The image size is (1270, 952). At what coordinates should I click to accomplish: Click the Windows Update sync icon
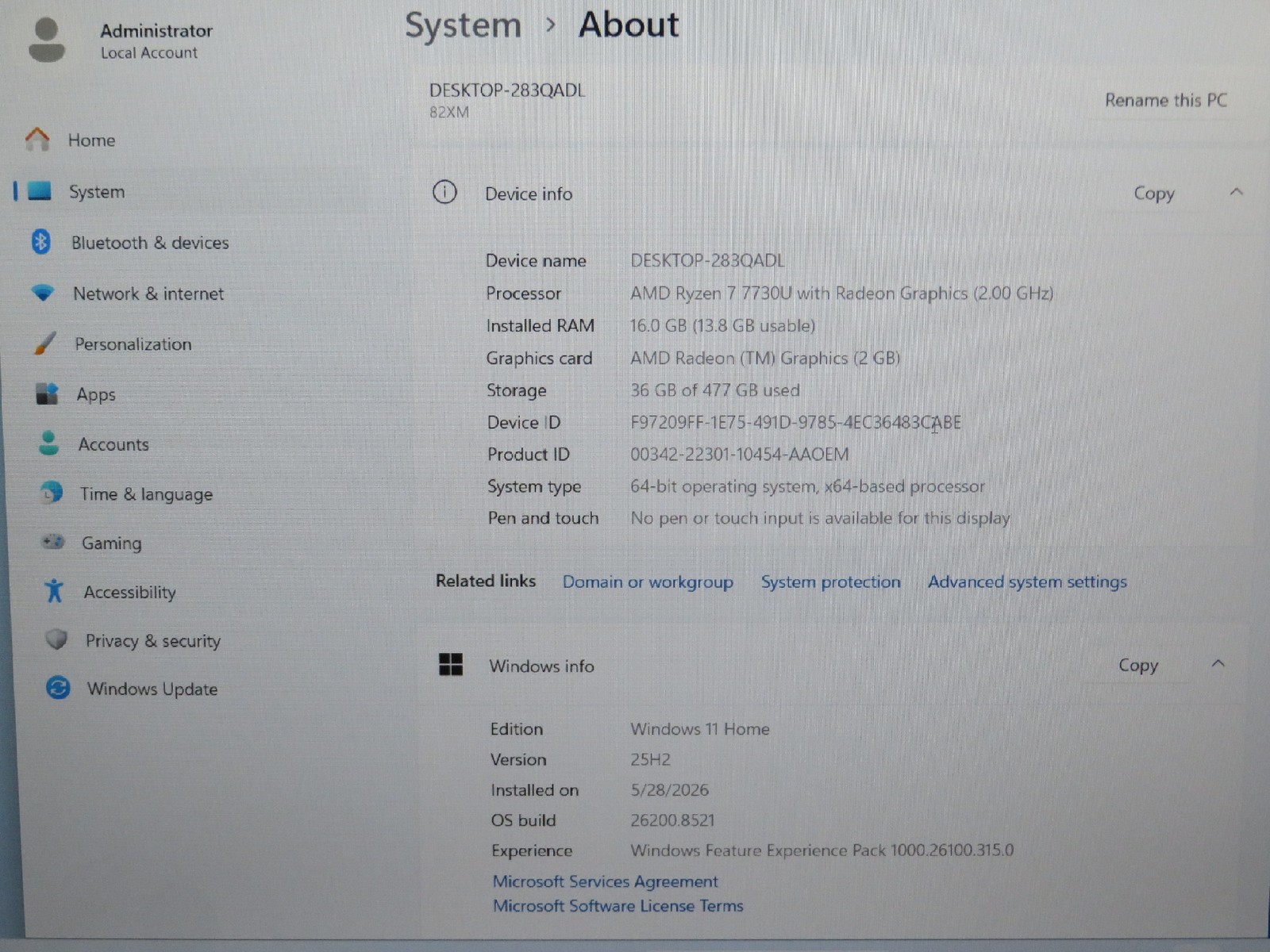point(58,688)
